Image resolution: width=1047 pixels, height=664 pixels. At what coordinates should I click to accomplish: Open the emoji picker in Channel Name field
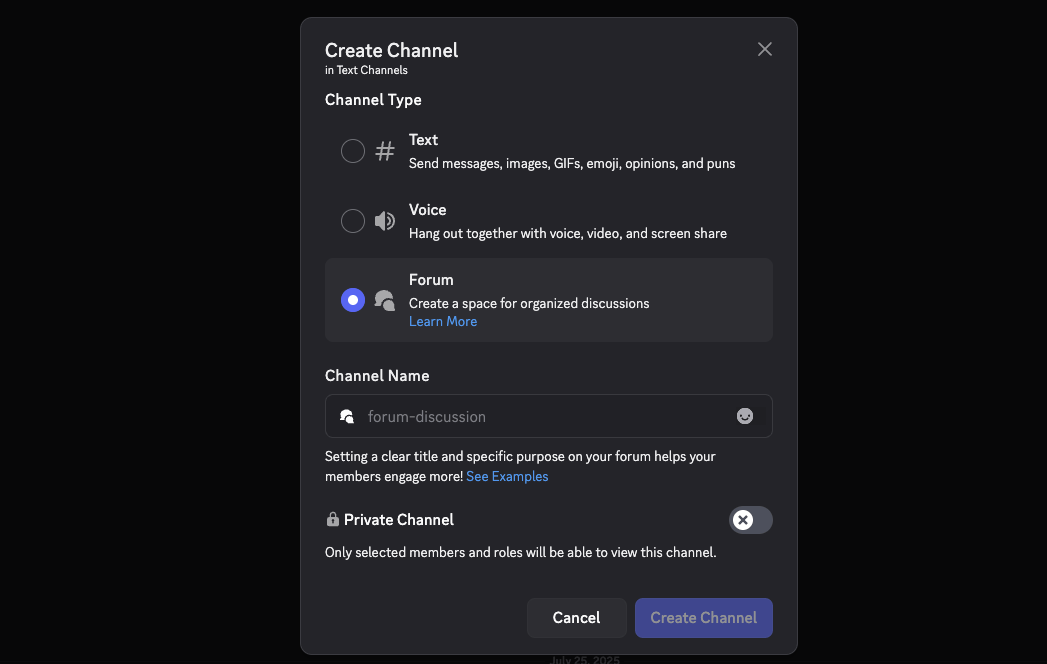click(x=745, y=416)
